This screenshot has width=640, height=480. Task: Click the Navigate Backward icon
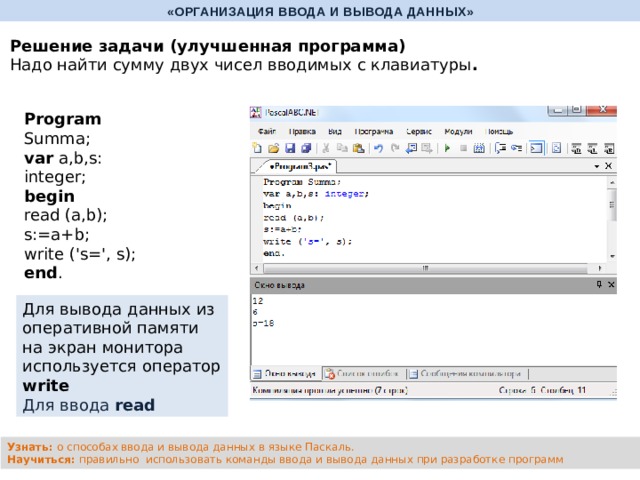[x=411, y=148]
